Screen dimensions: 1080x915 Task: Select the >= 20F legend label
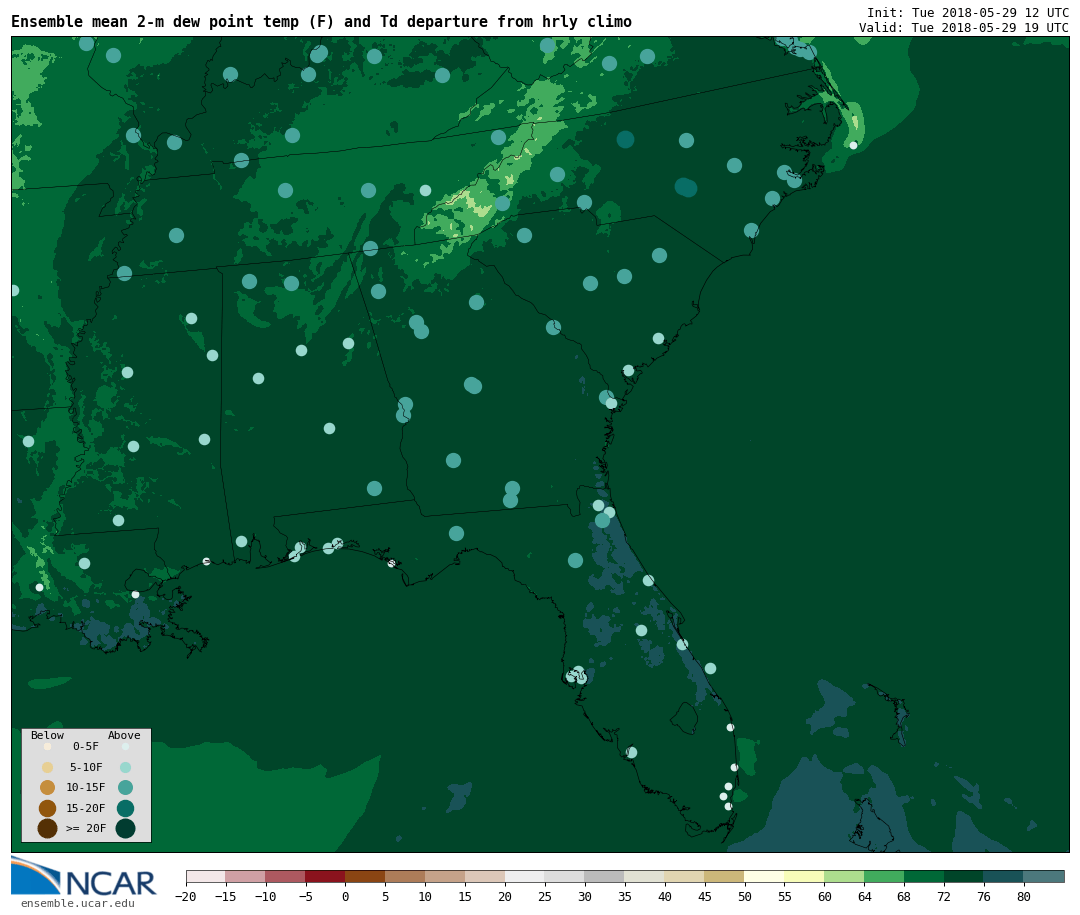pyautogui.click(x=86, y=828)
